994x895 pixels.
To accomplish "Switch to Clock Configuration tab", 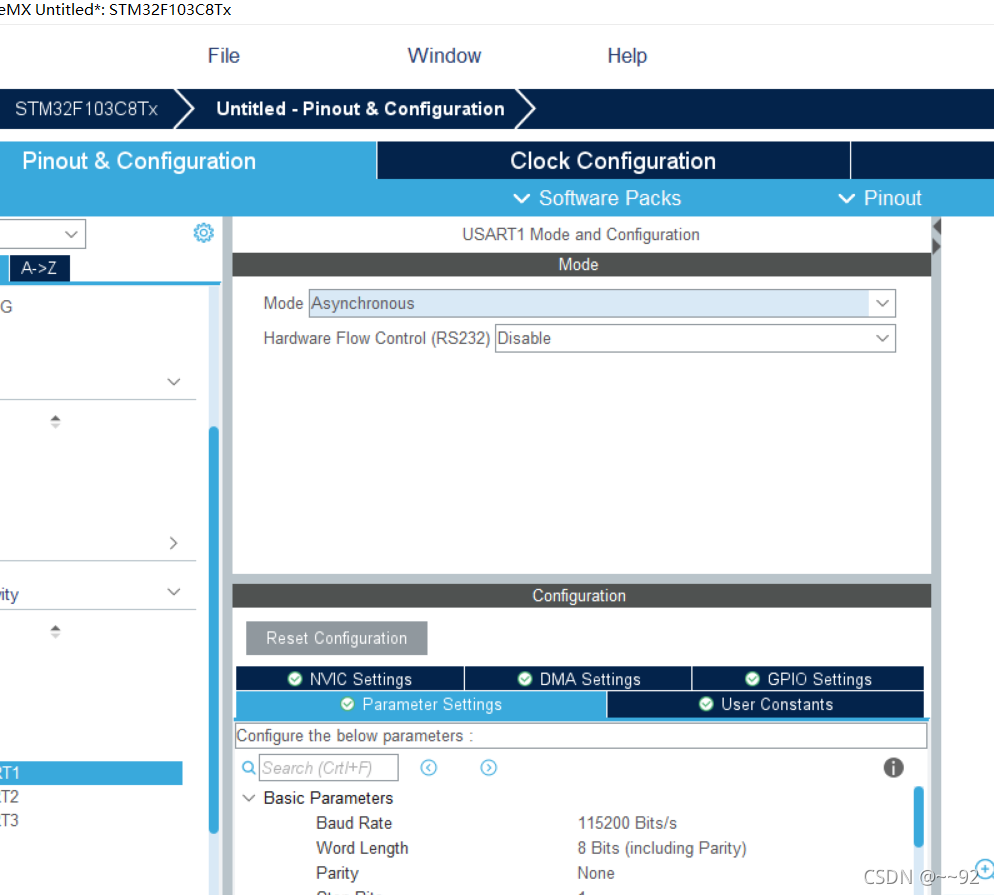I will [x=613, y=161].
